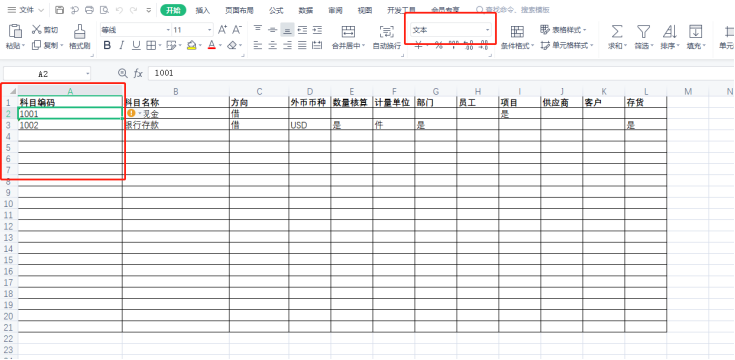The height and width of the screenshot is (360, 735).
Task: Open the number format dropdown showing 文本
Action: click(451, 30)
